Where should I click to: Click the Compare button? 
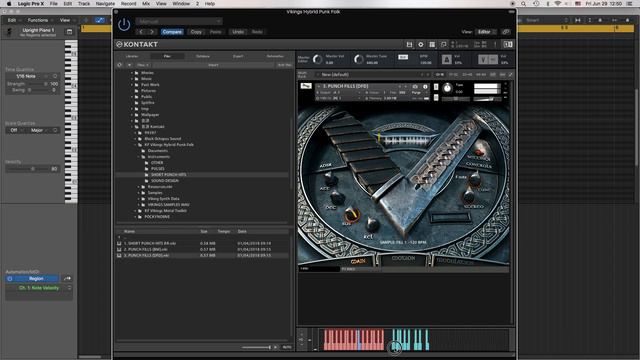172,32
